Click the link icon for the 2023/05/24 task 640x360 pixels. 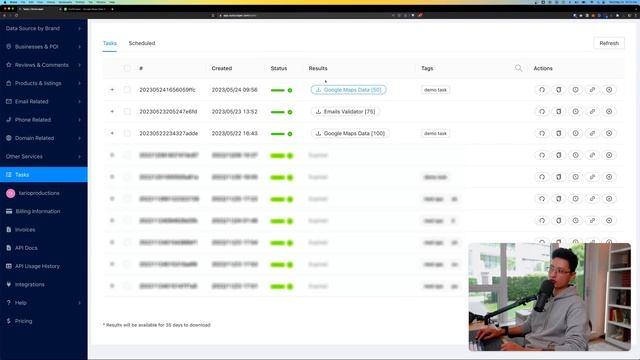[x=592, y=90]
